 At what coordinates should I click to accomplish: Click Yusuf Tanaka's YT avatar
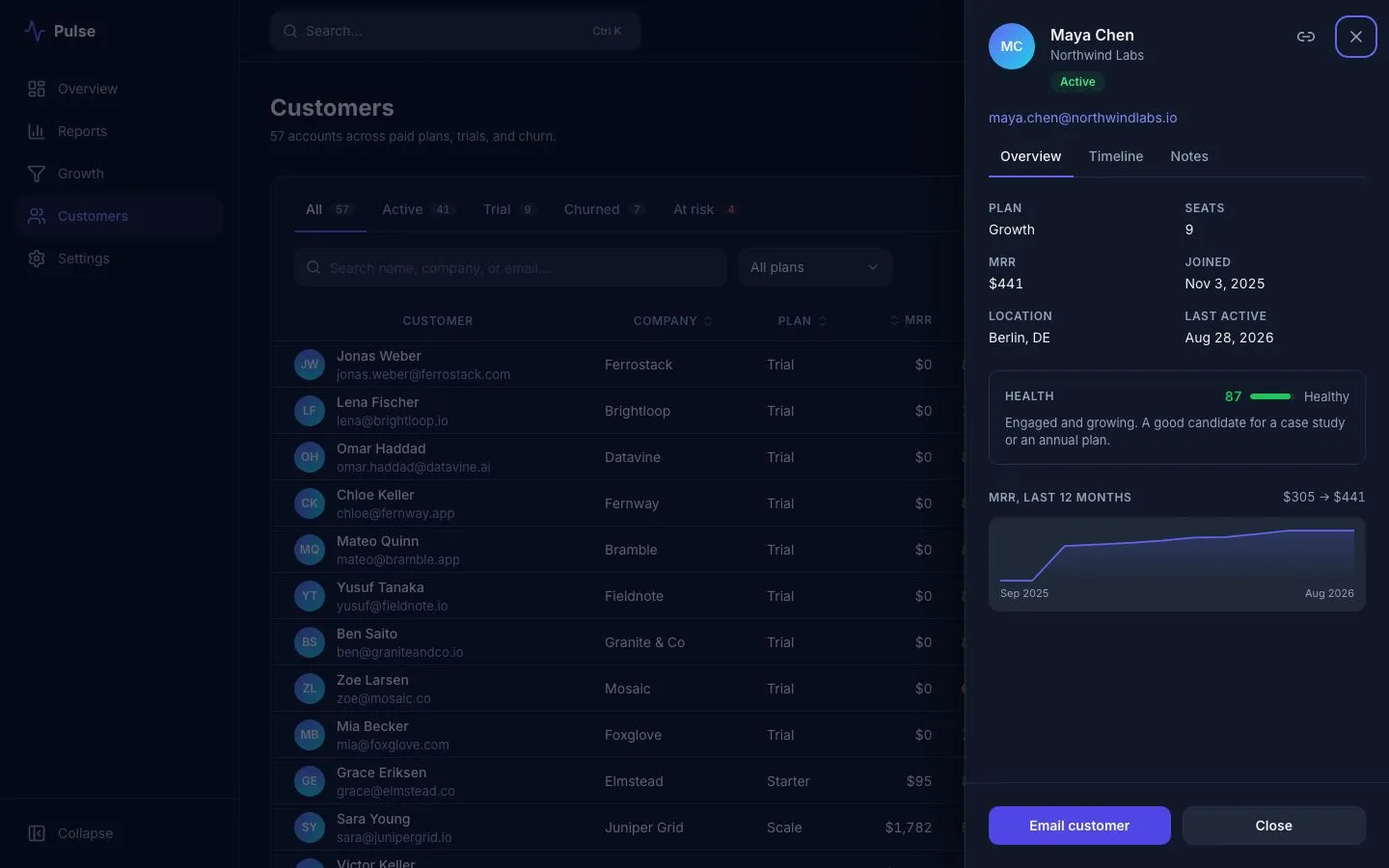tap(310, 596)
